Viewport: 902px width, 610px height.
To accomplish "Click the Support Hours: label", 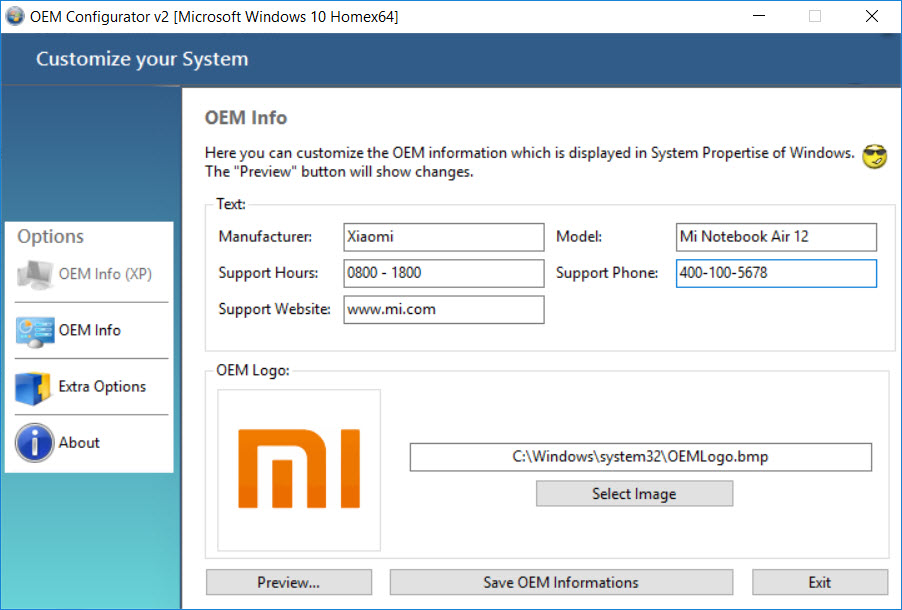I will (x=268, y=273).
